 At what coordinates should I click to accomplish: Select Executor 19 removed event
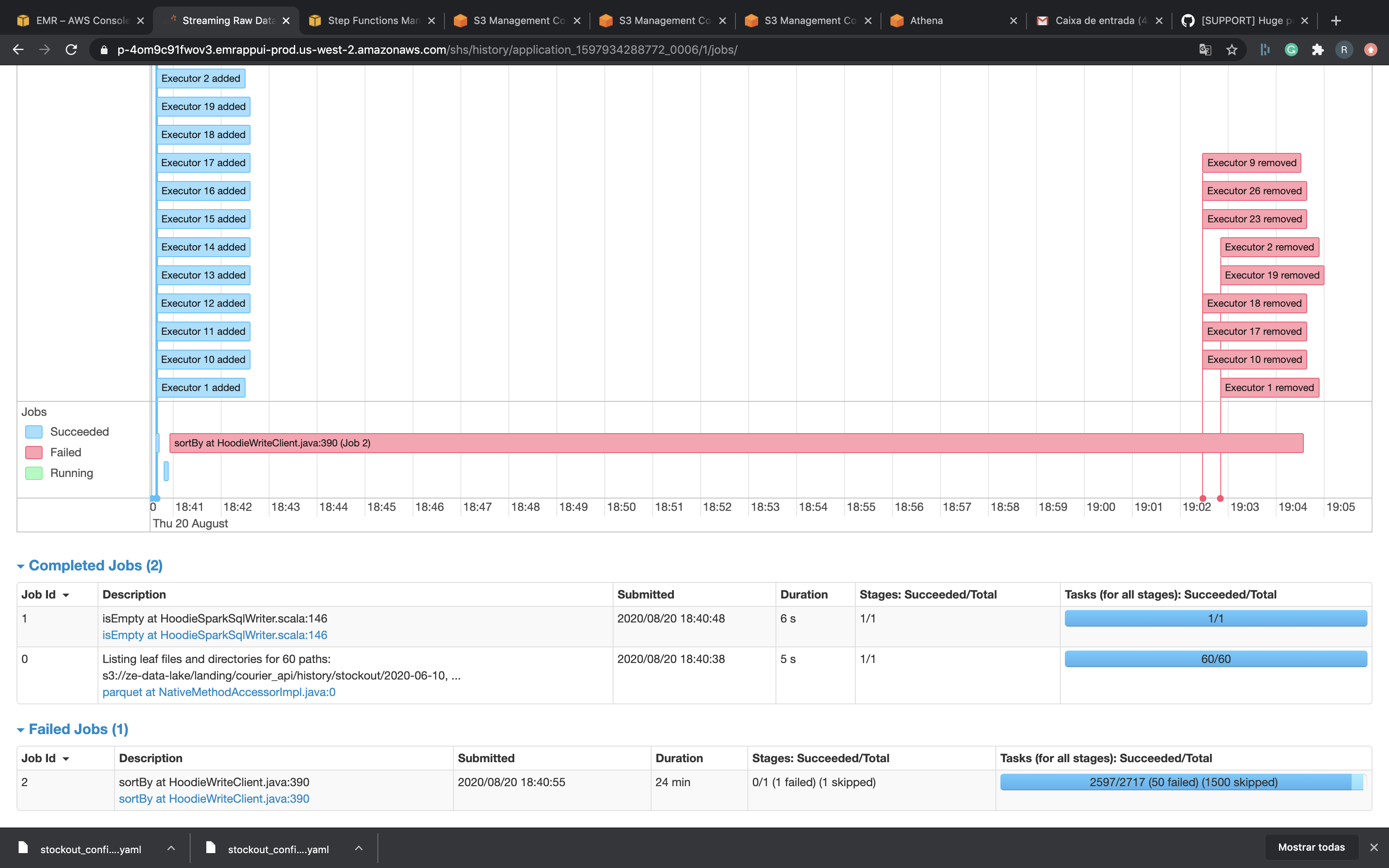[1271, 275]
